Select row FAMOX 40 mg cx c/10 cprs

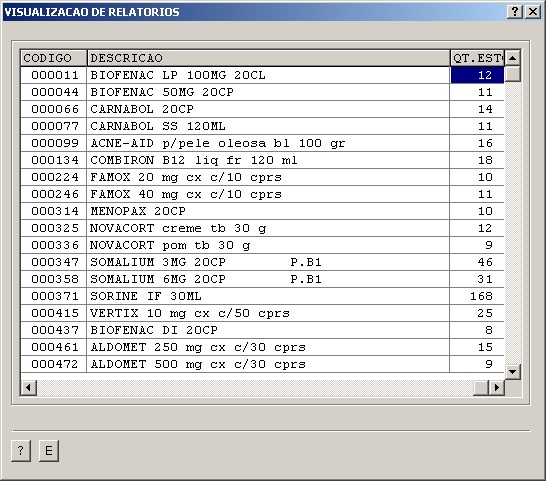pyautogui.click(x=262, y=194)
